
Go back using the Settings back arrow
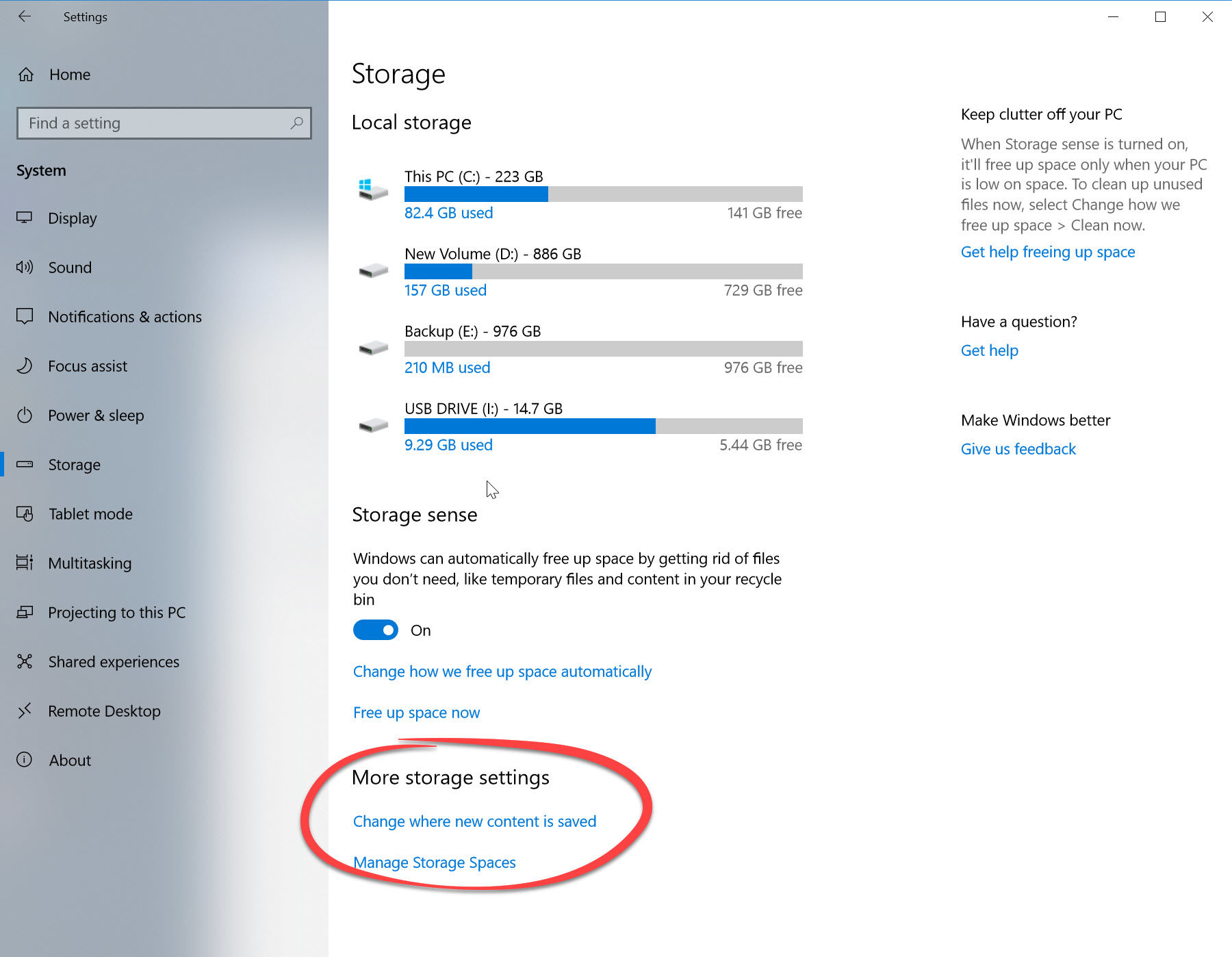coord(25,16)
